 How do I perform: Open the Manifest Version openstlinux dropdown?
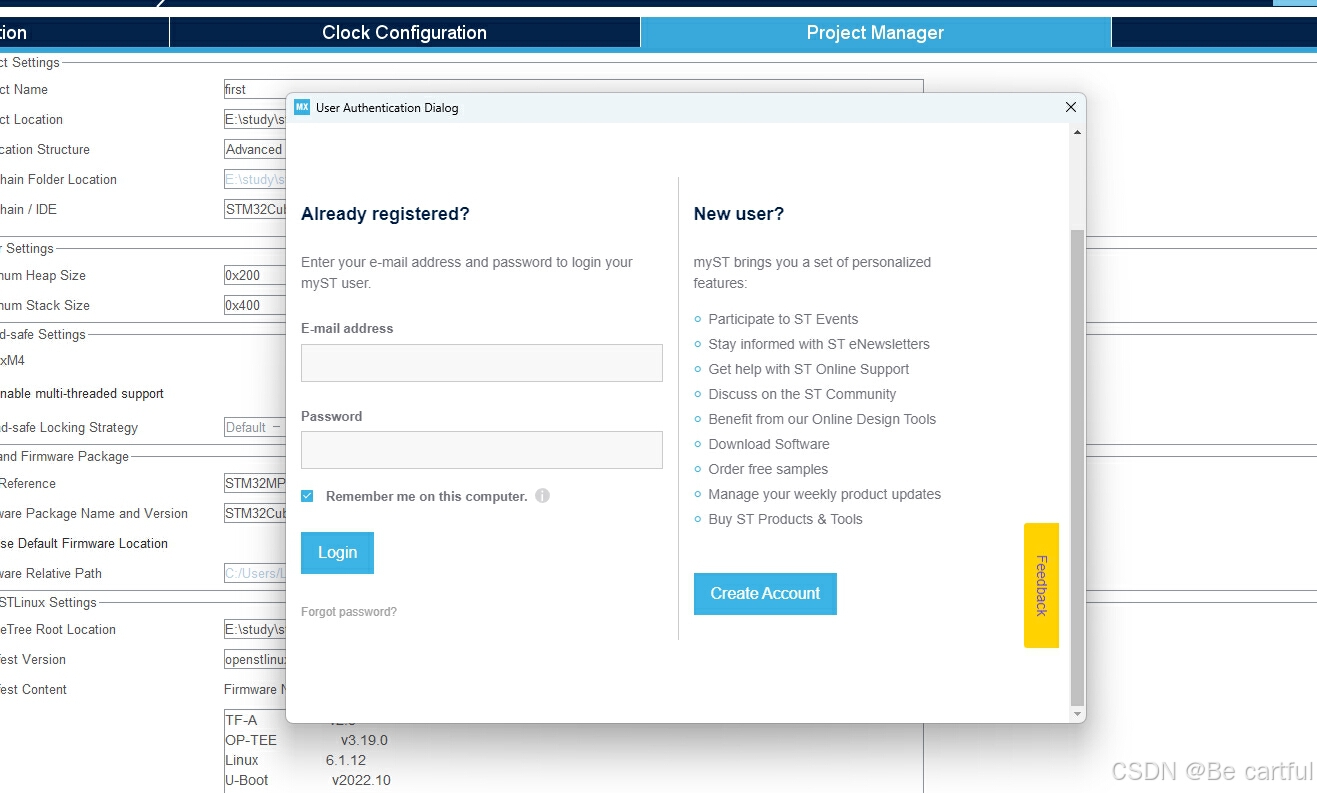tap(255, 659)
